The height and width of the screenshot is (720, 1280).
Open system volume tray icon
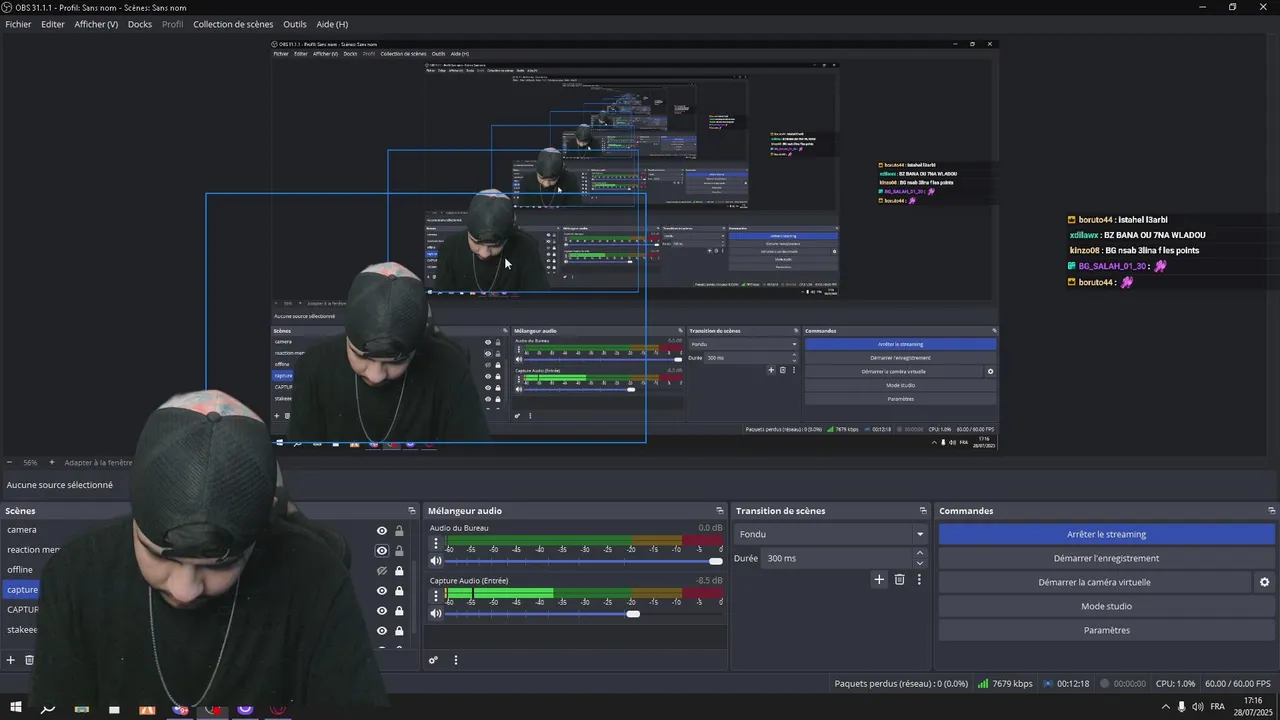click(1198, 707)
